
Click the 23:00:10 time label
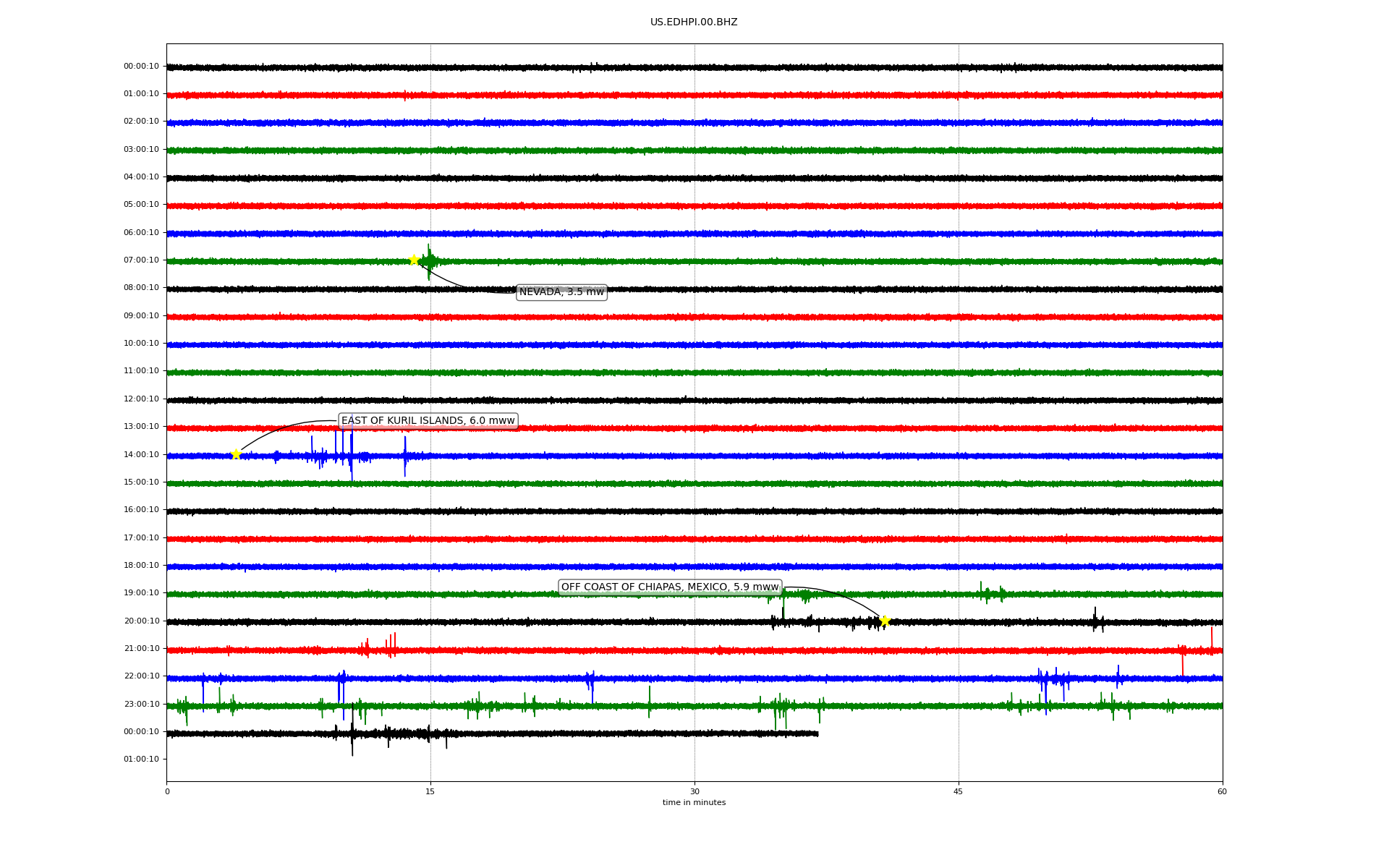(x=141, y=705)
